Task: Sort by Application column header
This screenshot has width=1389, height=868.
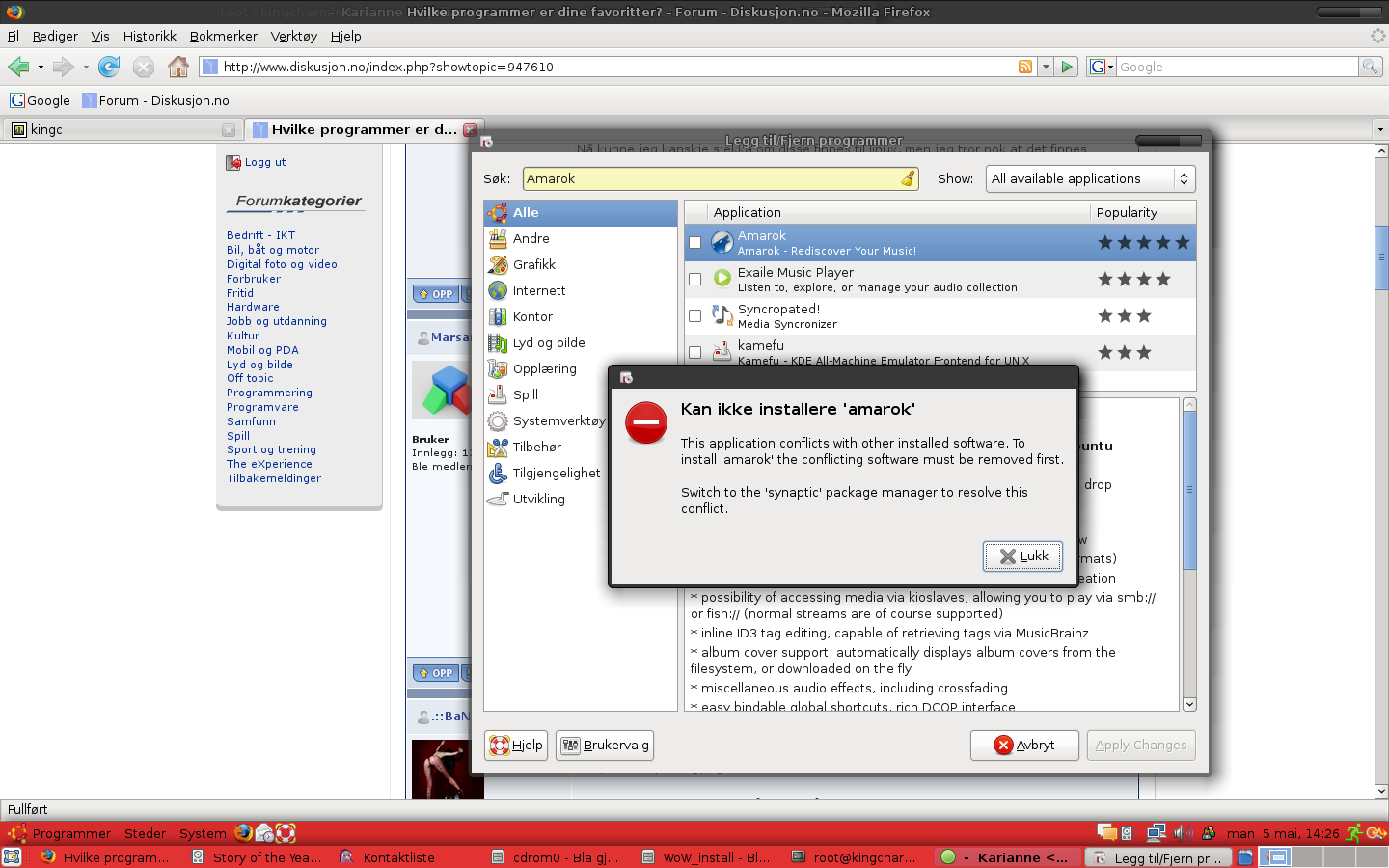Action: pyautogui.click(x=898, y=212)
